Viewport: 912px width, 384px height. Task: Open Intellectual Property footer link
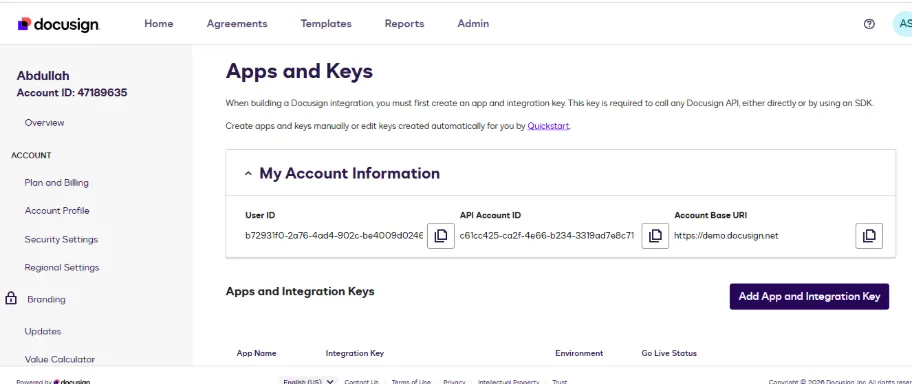coord(508,382)
